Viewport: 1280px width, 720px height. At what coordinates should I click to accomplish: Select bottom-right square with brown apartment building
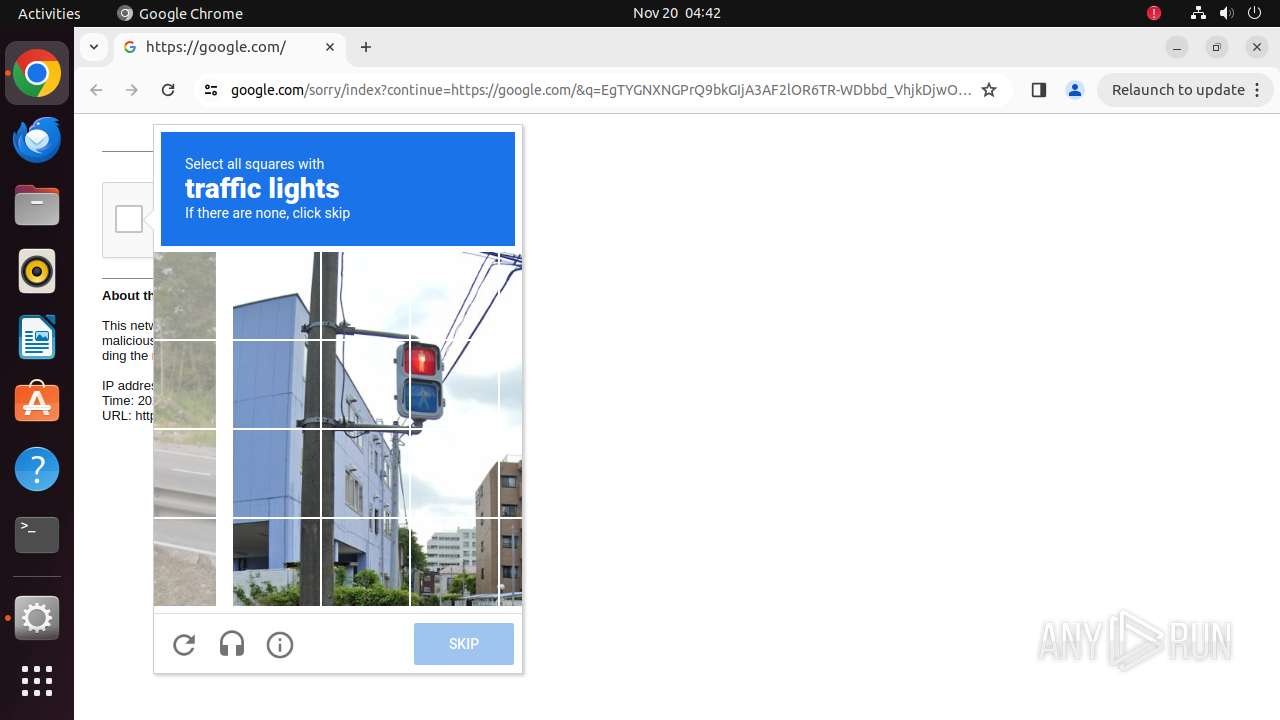(511, 563)
